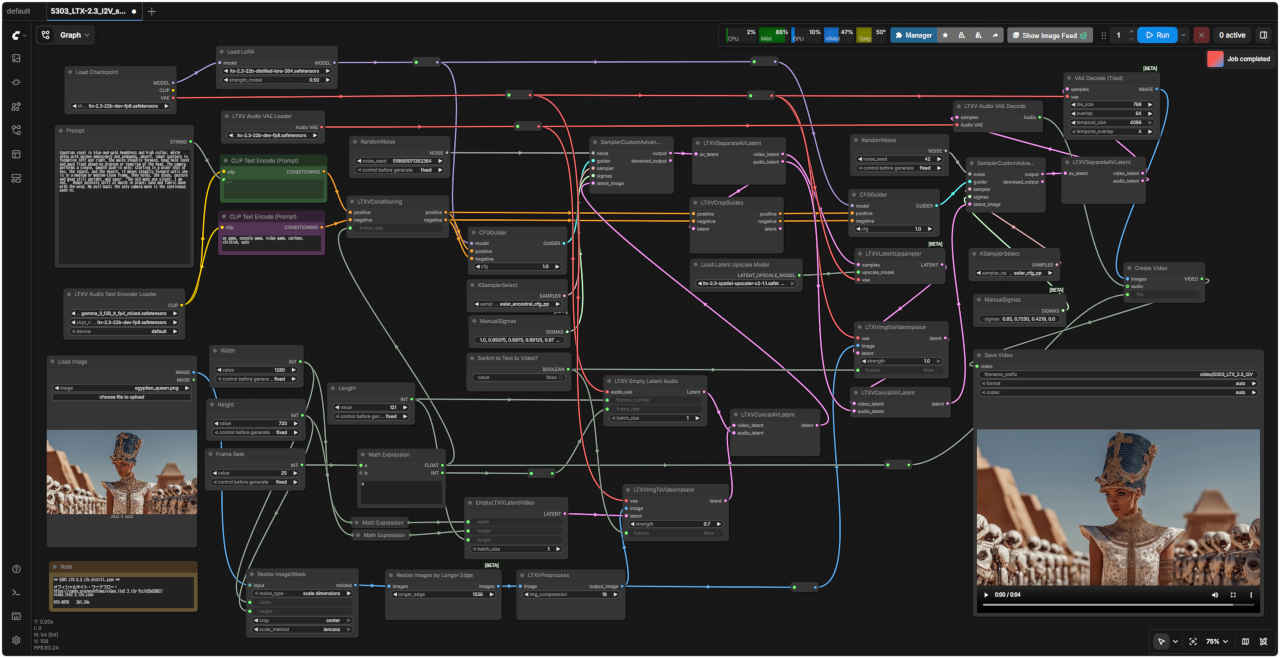Select the cursor mode tool
1280x658 pixels.
coord(1162,641)
